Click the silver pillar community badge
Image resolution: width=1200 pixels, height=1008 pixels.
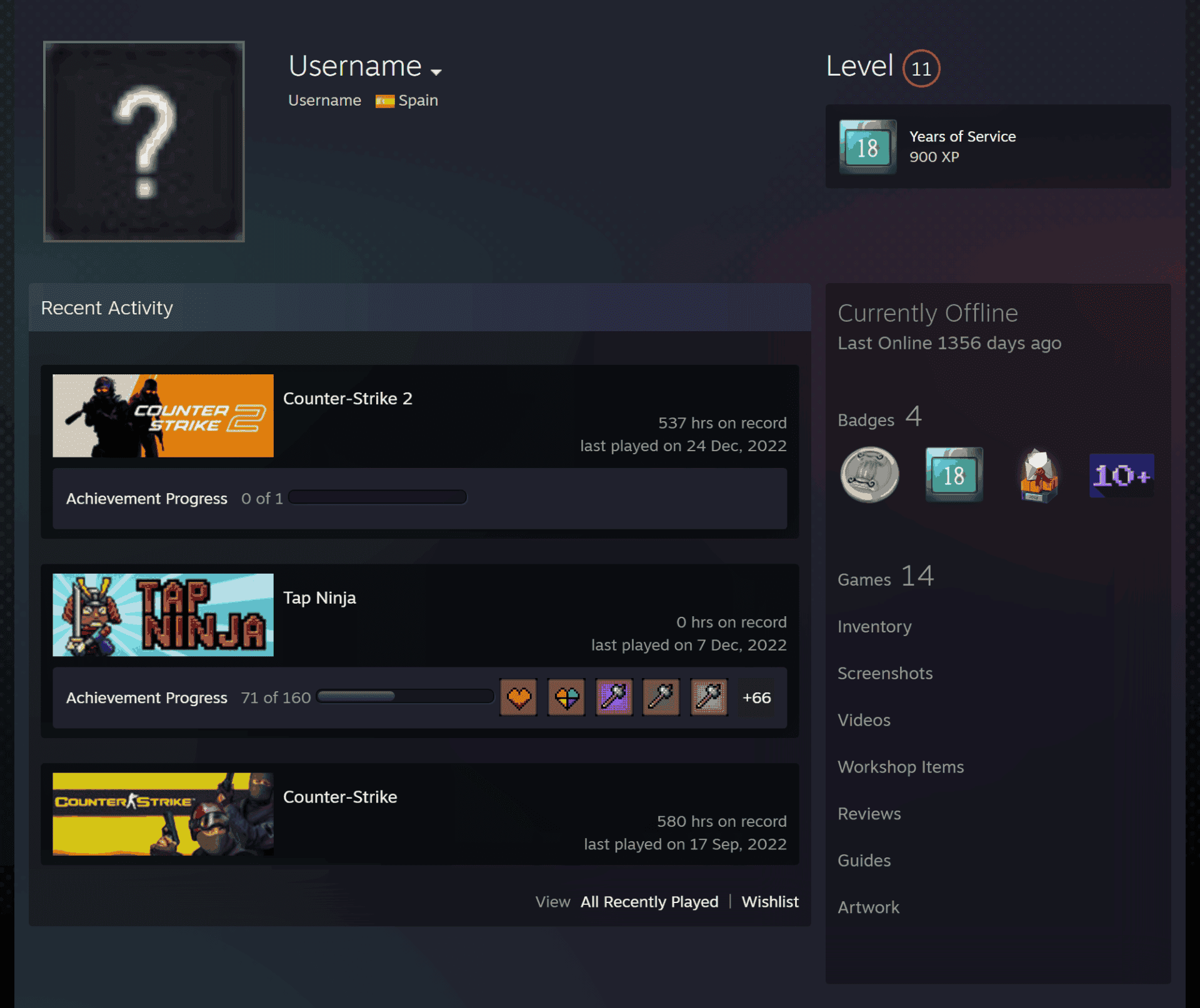click(x=869, y=475)
